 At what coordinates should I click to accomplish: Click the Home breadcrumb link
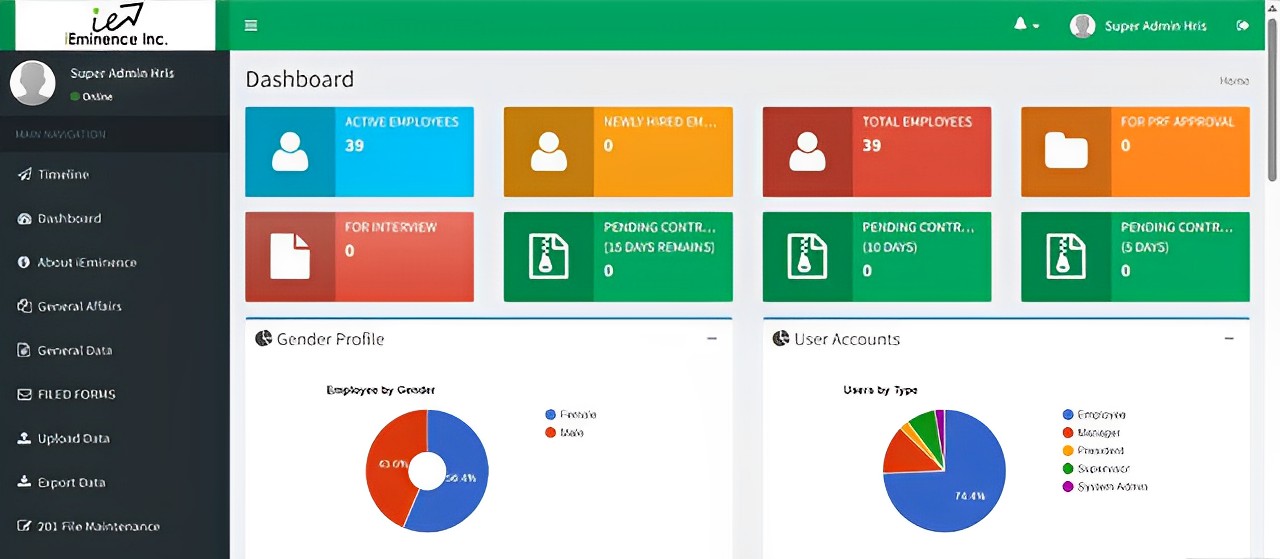[x=1234, y=81]
